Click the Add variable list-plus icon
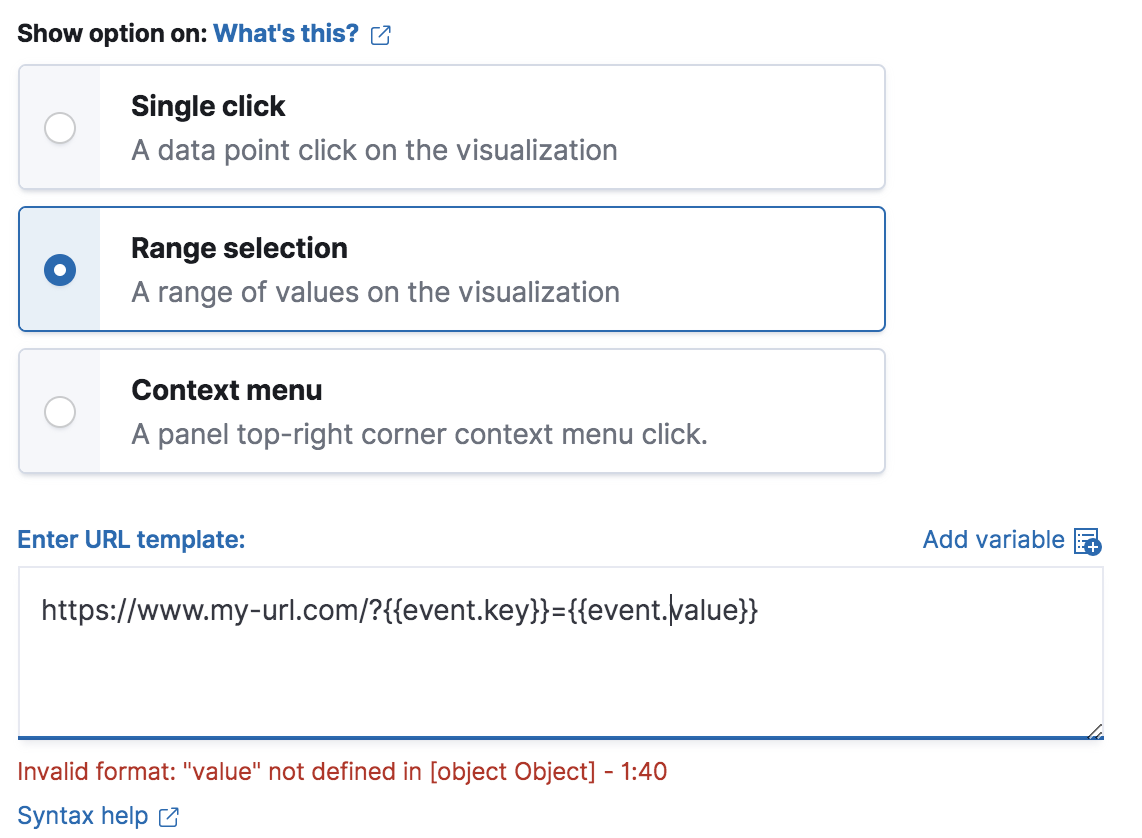1142x838 pixels. tap(1087, 541)
